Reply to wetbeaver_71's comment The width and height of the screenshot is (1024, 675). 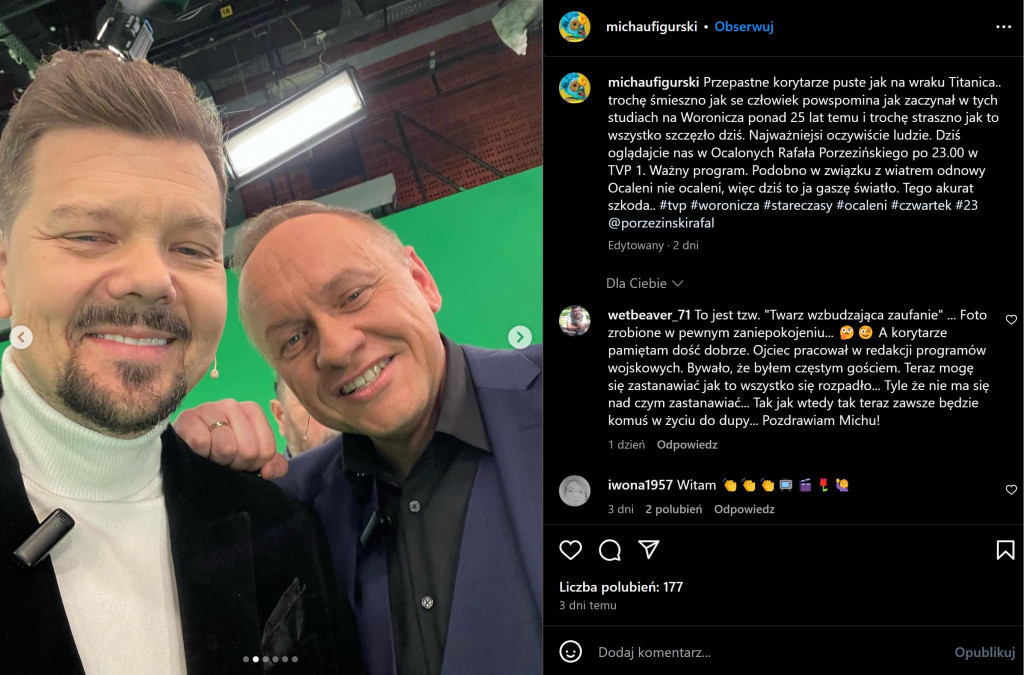coord(687,445)
